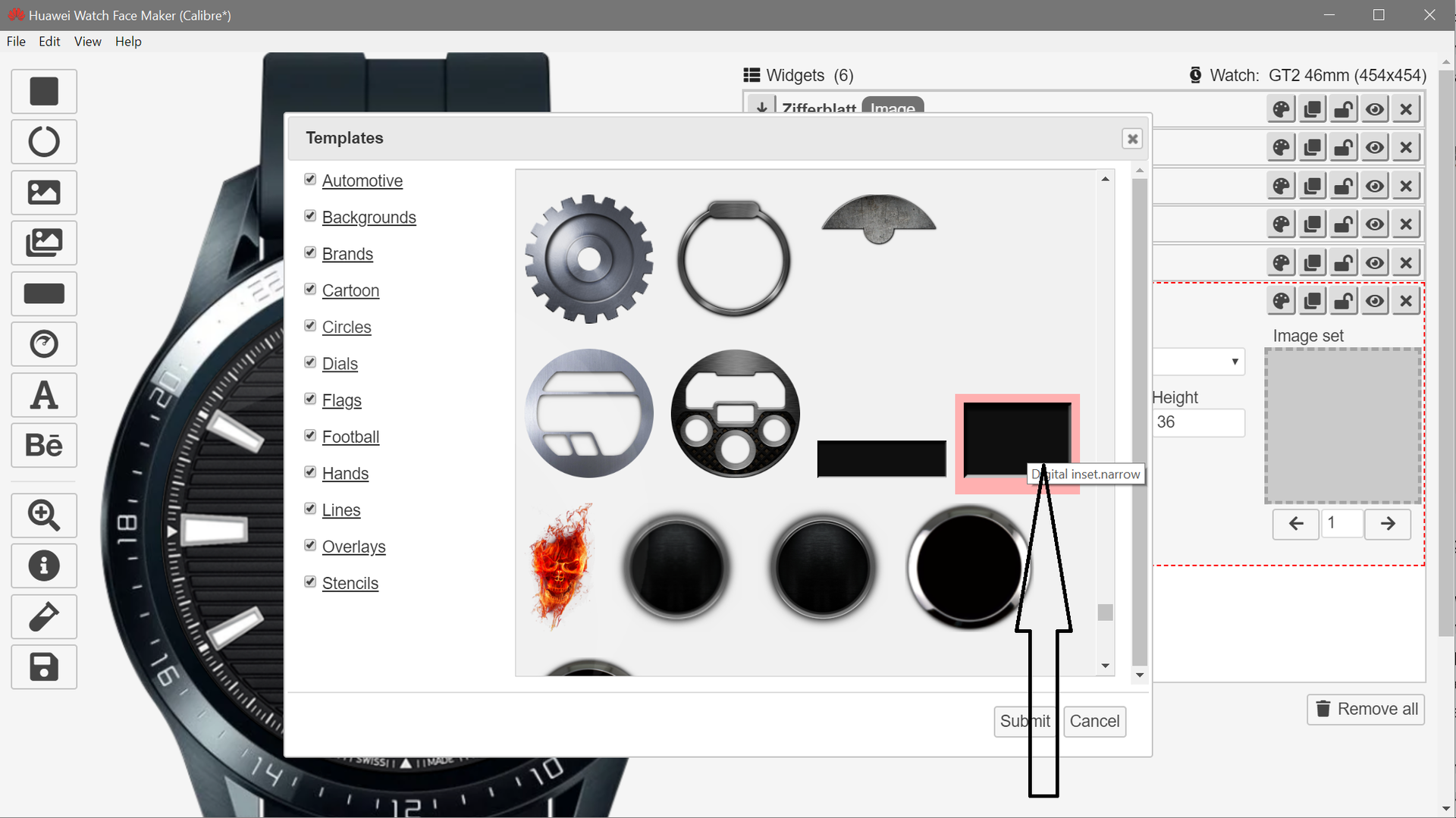
Task: Hide the Zifferblatt widget via eye icon
Action: tap(1374, 109)
